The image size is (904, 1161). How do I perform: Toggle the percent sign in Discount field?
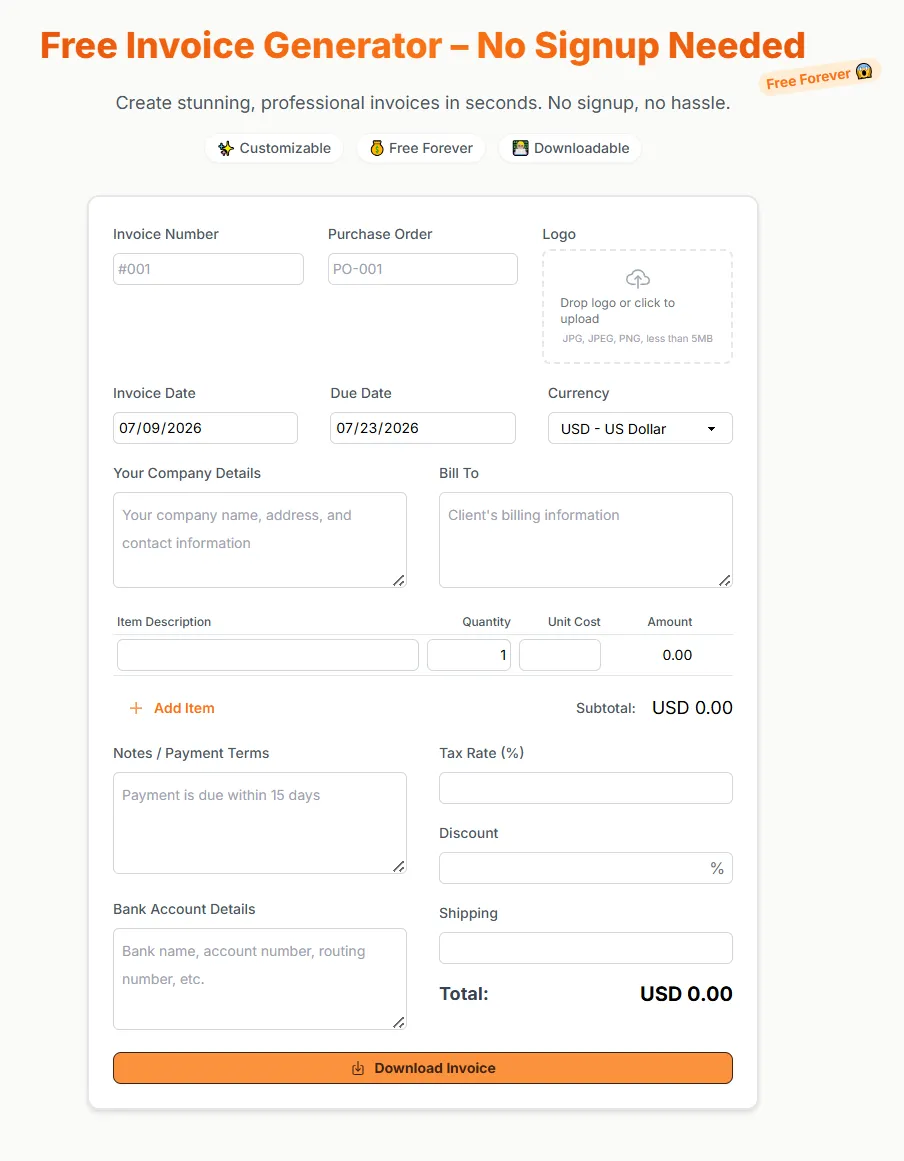(x=717, y=868)
